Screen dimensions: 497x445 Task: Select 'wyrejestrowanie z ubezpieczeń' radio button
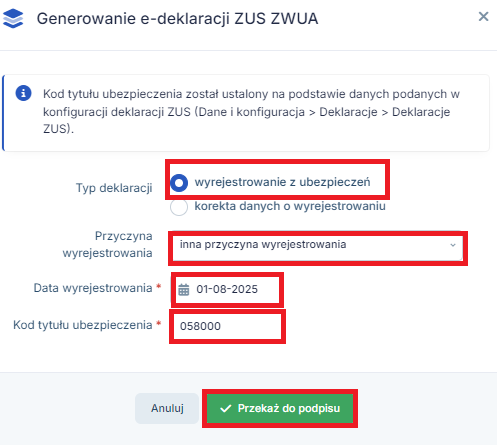(x=179, y=183)
